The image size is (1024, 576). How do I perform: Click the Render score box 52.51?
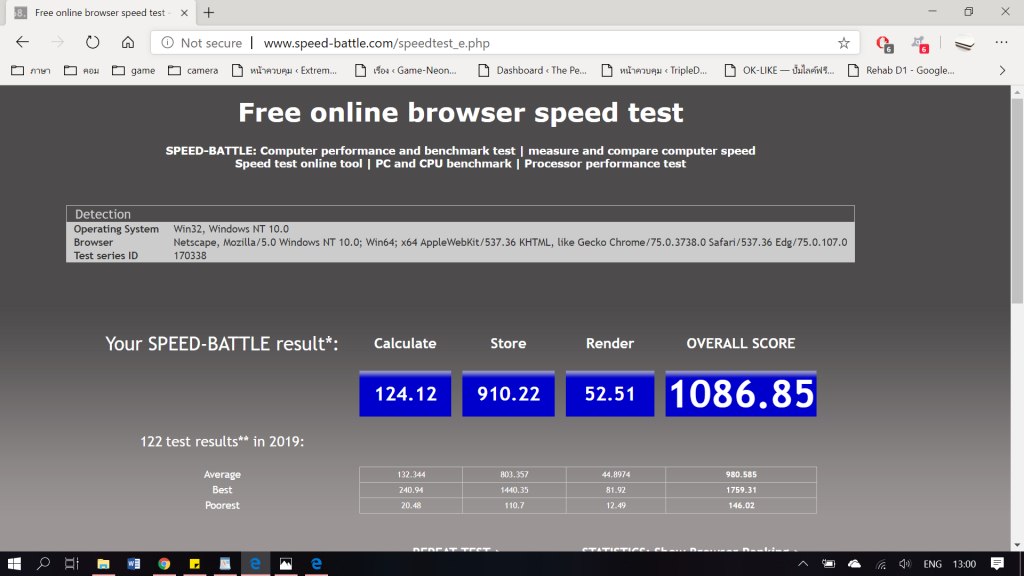click(610, 394)
